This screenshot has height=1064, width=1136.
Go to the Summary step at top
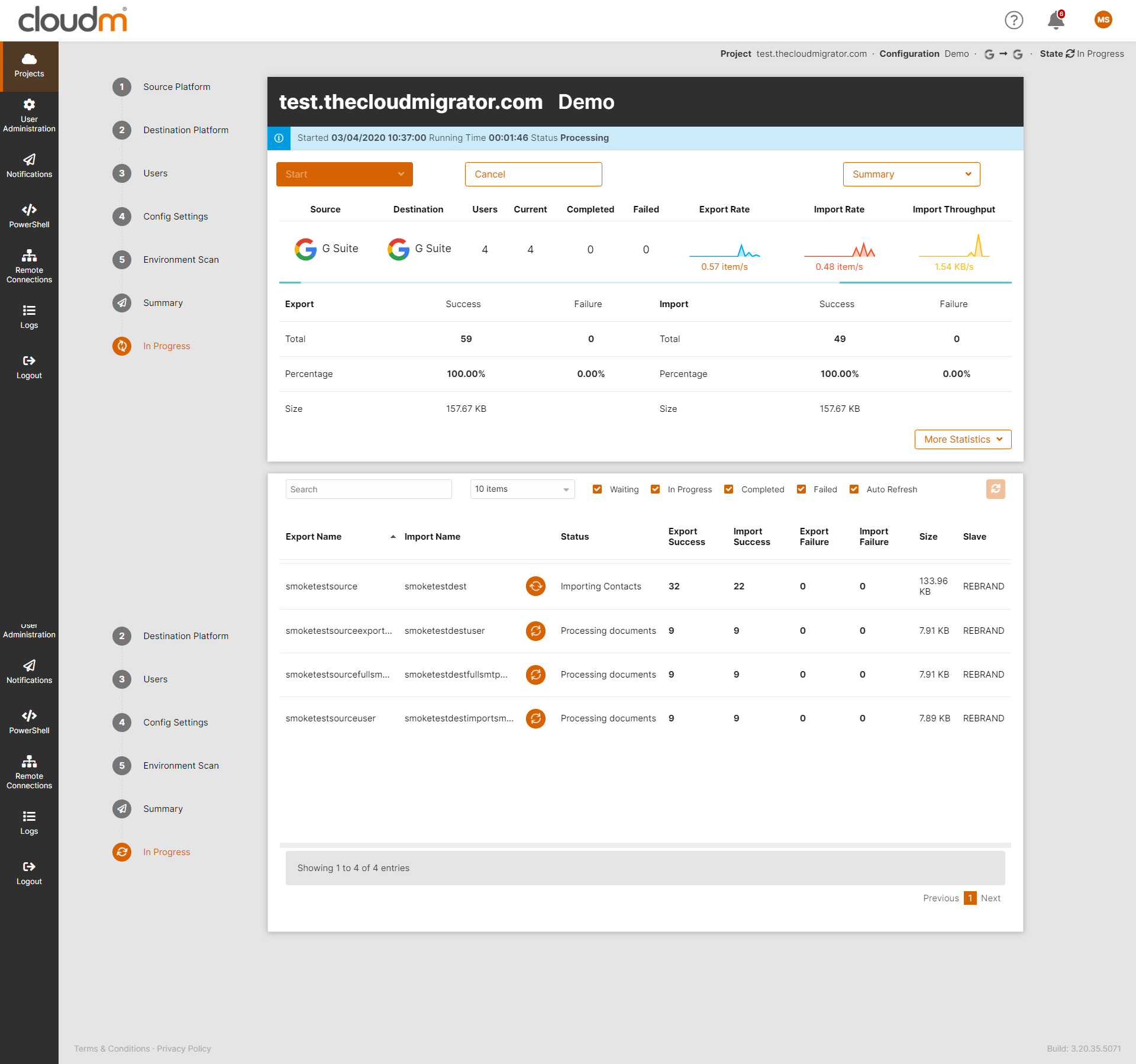pyautogui.click(x=148, y=303)
